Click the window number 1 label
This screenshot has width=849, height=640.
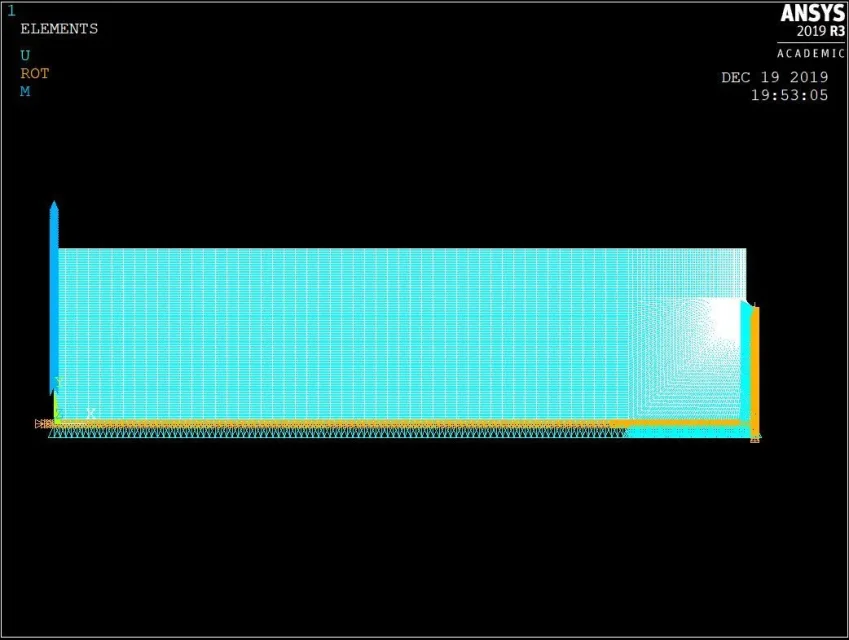pyautogui.click(x=11, y=11)
